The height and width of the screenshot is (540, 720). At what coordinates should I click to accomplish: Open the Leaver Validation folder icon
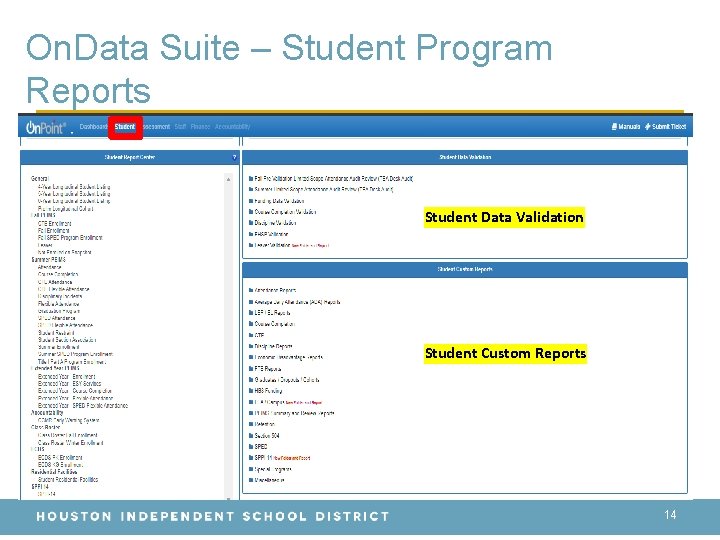(x=251, y=245)
